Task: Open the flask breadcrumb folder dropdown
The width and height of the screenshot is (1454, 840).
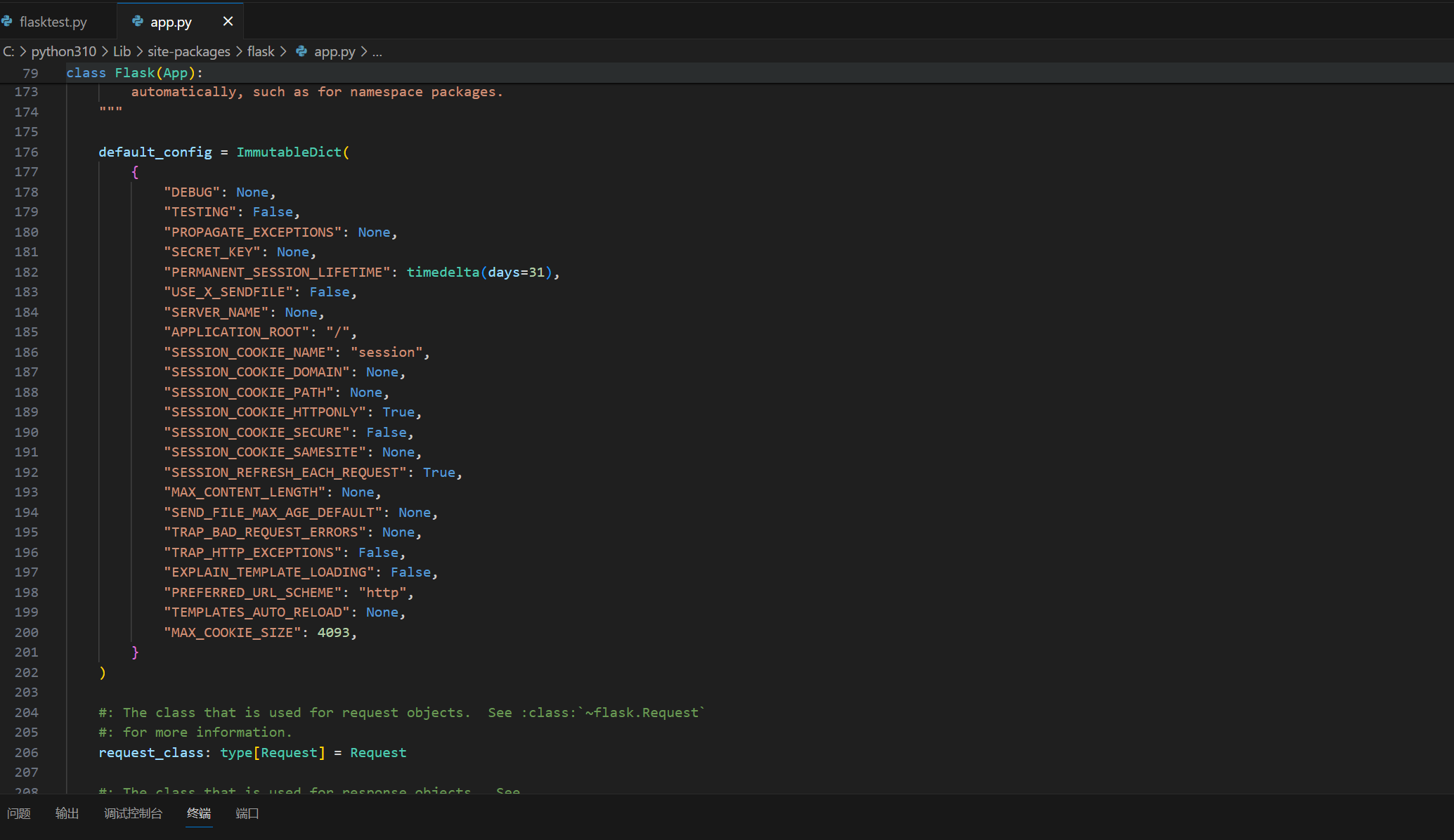Action: (x=261, y=51)
